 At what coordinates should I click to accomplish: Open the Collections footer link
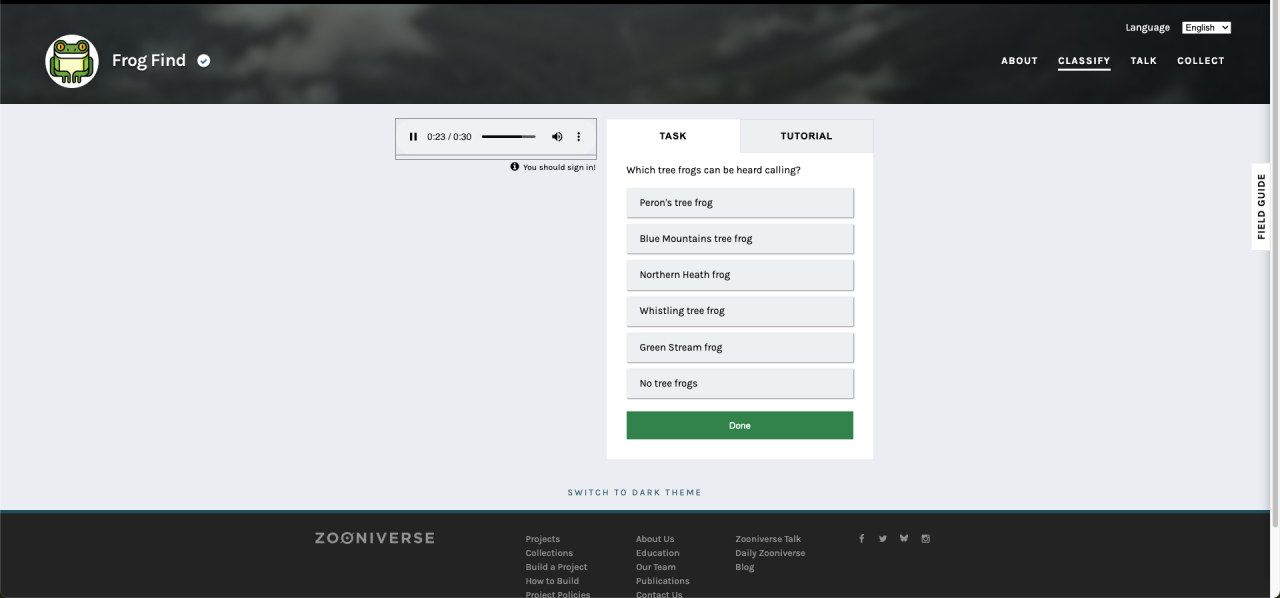tap(550, 553)
